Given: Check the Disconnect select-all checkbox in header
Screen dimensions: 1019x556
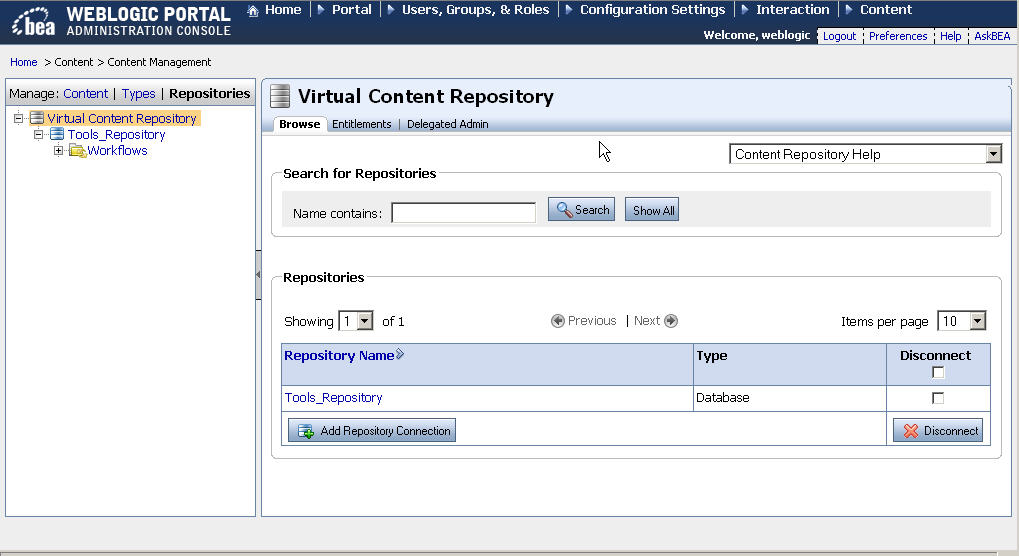Looking at the screenshot, I should click(938, 372).
